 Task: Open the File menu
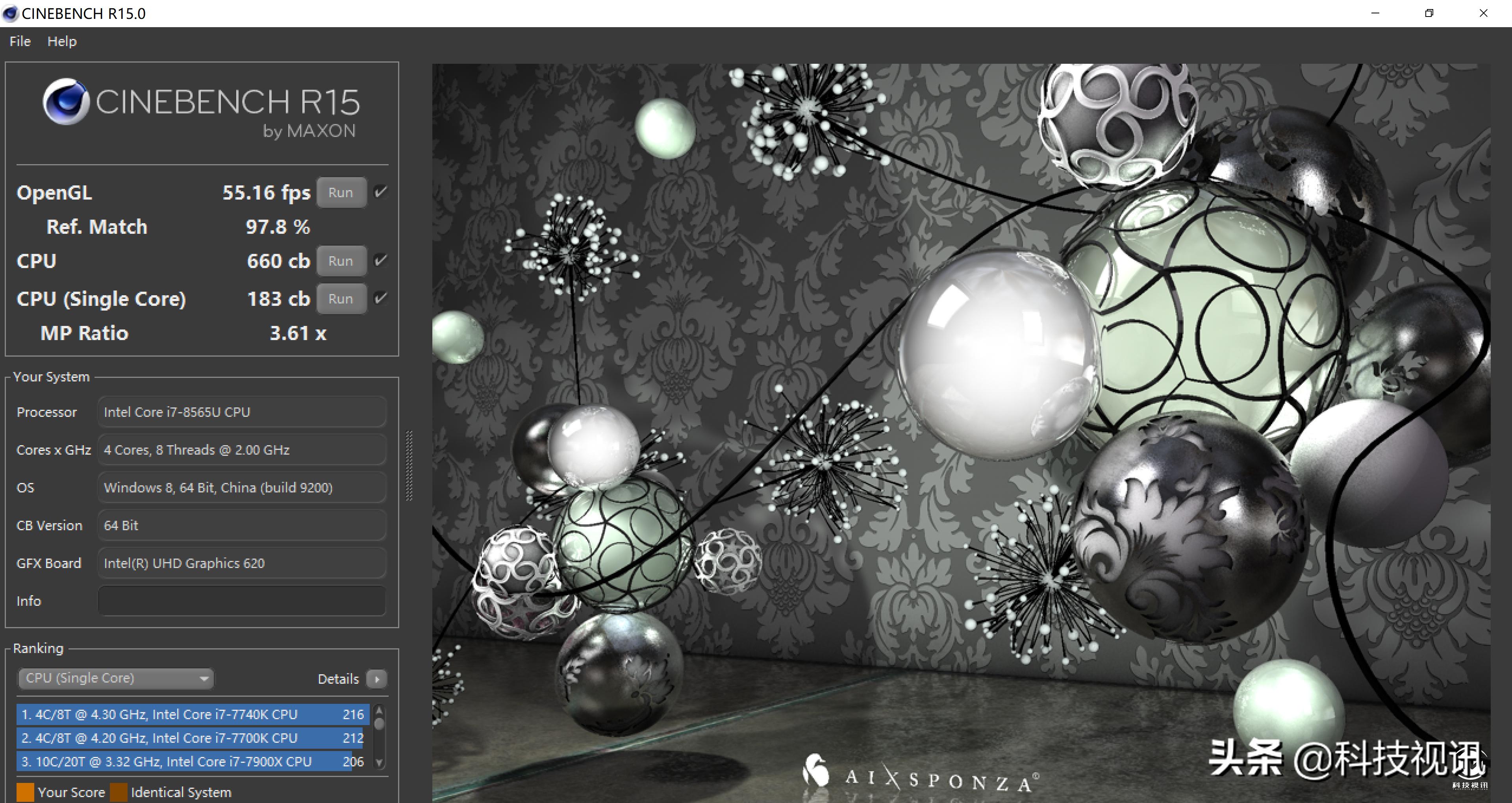tap(20, 42)
